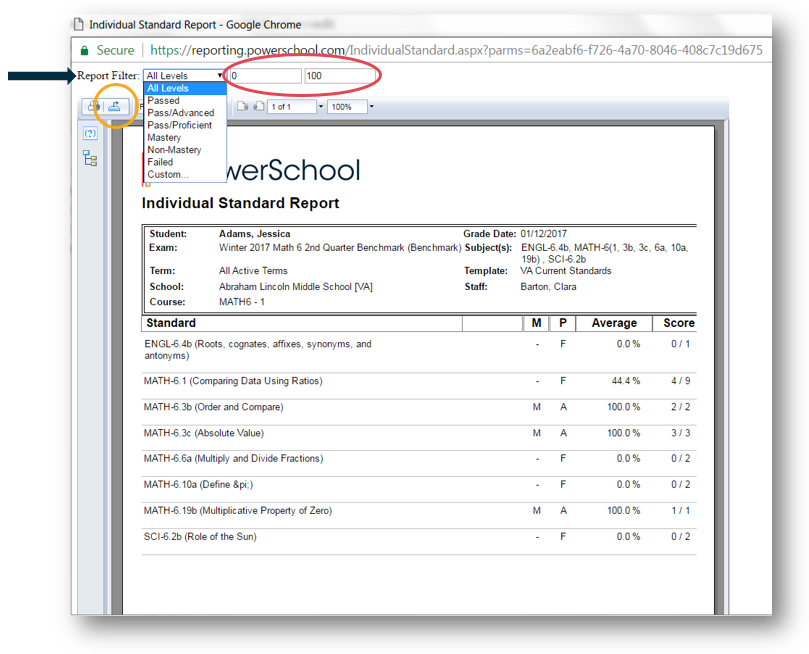Open the page number dropdown arrow
The width and height of the screenshot is (809, 654).
[320, 107]
